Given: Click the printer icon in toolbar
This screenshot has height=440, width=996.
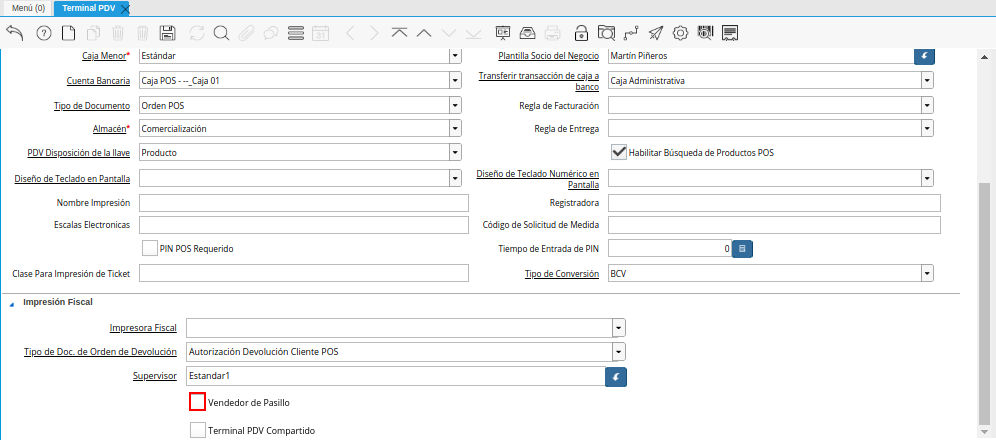Looking at the screenshot, I should tap(553, 33).
